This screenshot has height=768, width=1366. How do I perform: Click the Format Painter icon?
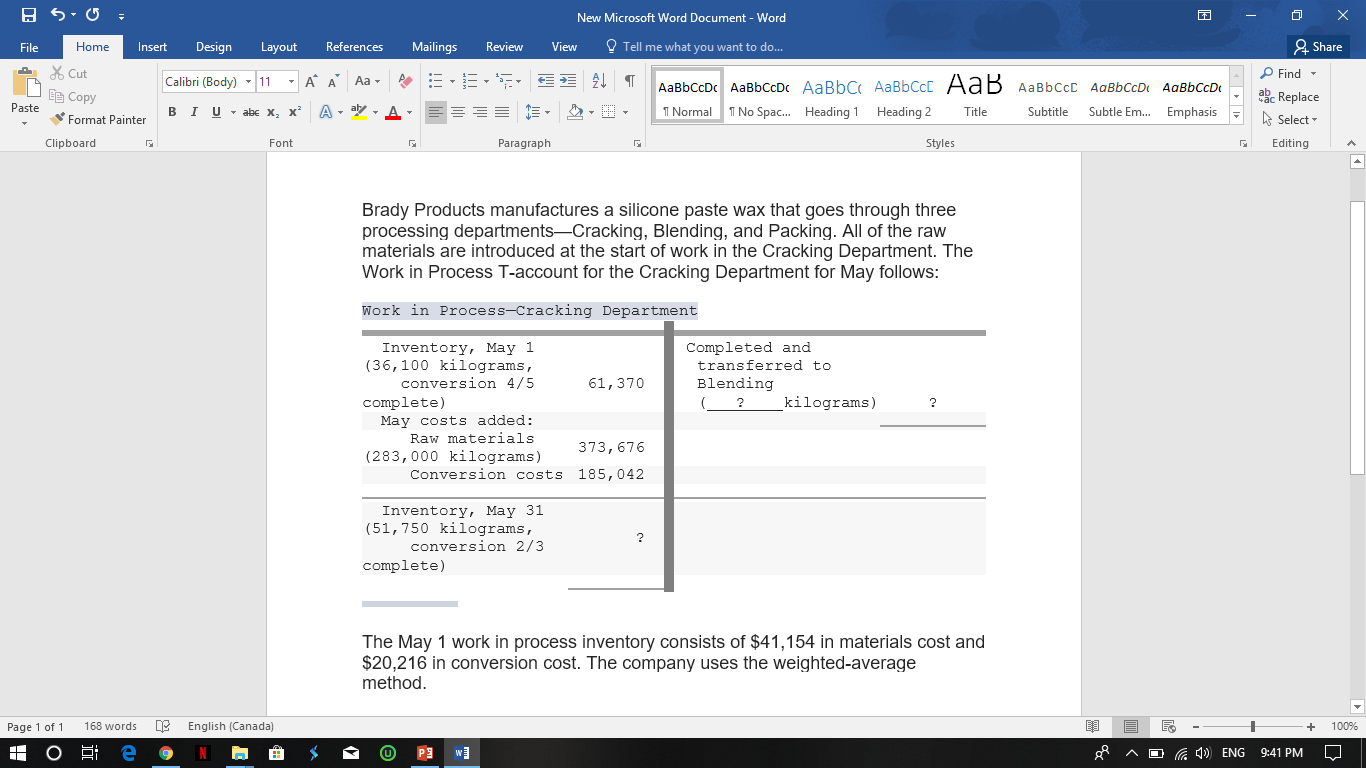58,119
